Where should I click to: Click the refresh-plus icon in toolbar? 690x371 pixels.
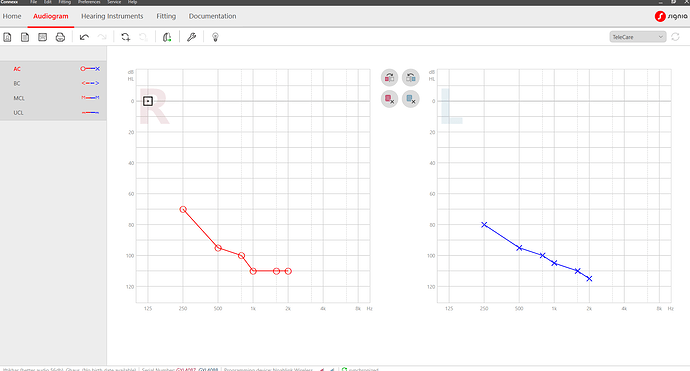tap(125, 37)
